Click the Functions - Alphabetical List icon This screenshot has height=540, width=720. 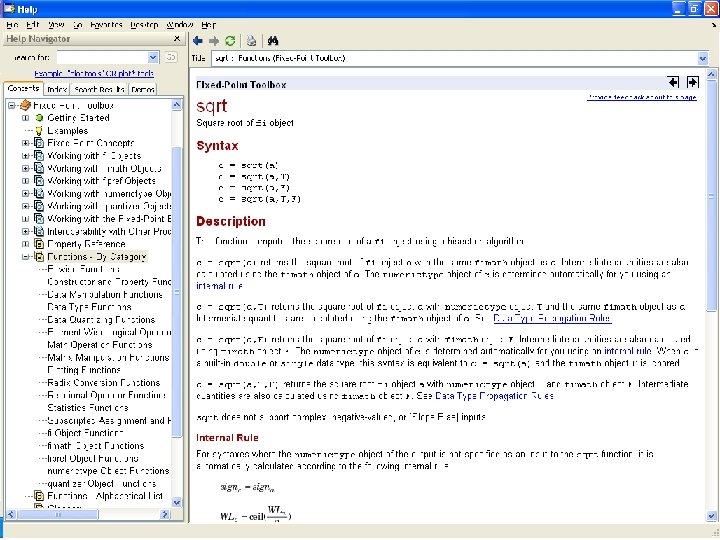point(39,496)
